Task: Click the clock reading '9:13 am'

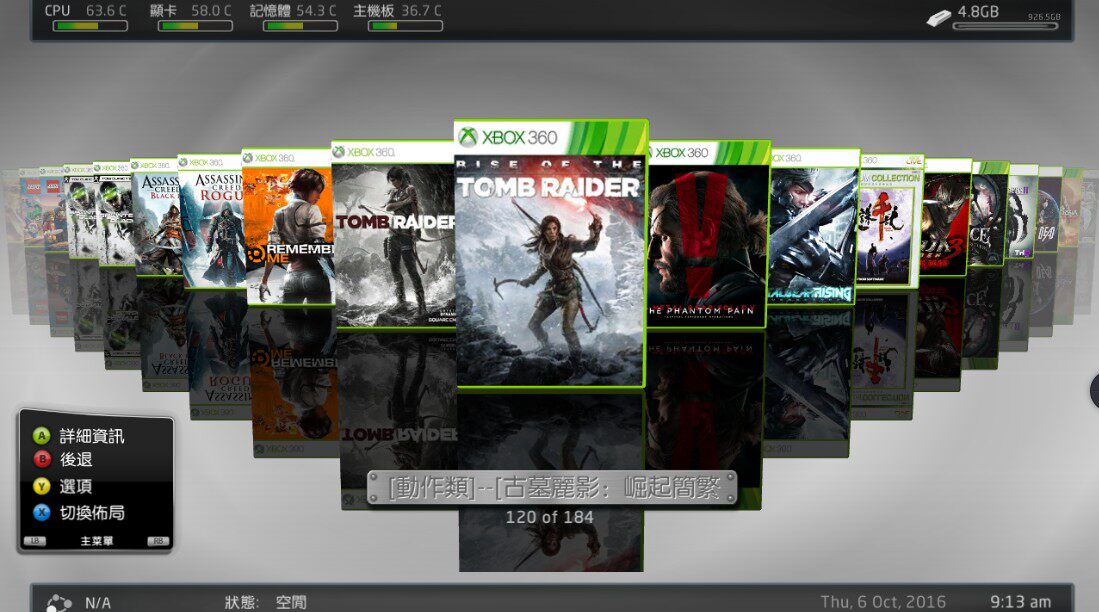Action: 1020,602
